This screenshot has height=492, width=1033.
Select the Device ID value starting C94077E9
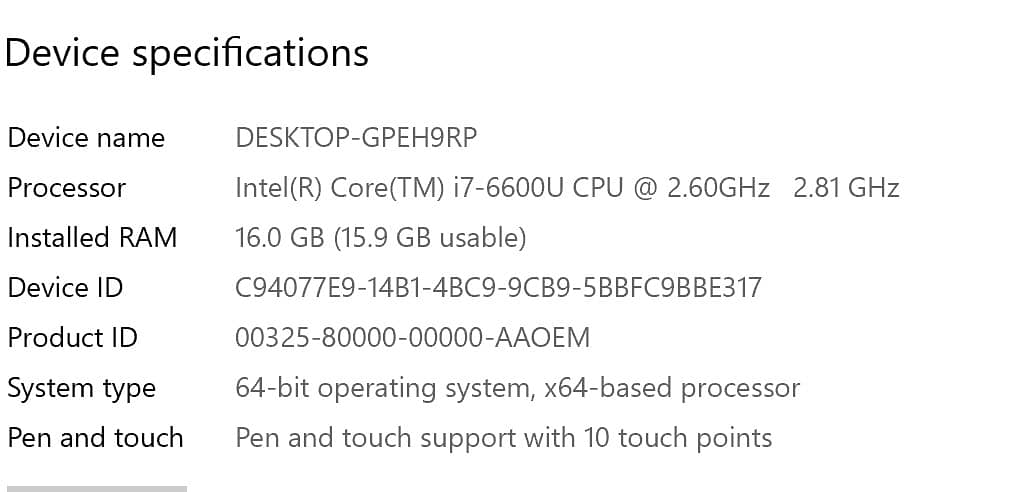(498, 288)
